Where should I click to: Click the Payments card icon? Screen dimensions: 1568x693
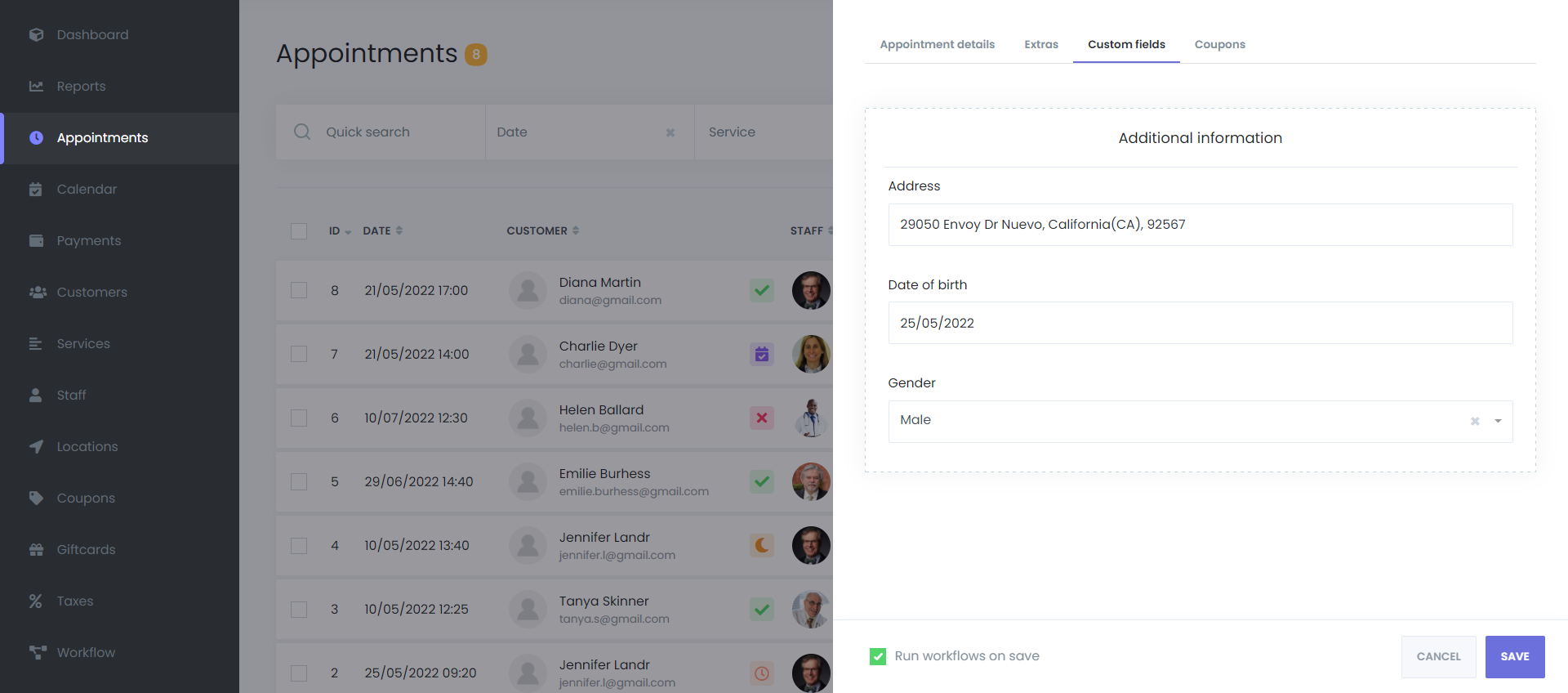click(36, 240)
